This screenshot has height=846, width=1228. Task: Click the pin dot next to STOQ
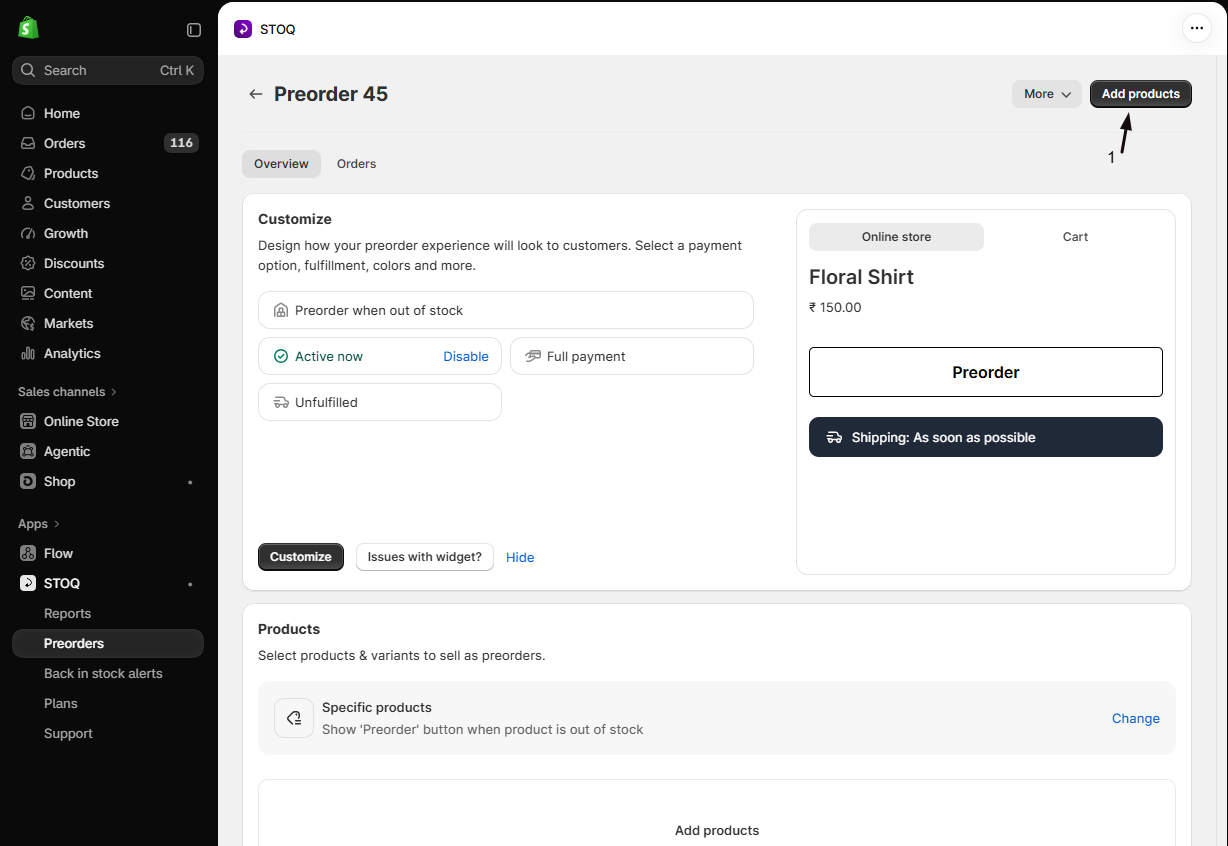pyautogui.click(x=190, y=584)
